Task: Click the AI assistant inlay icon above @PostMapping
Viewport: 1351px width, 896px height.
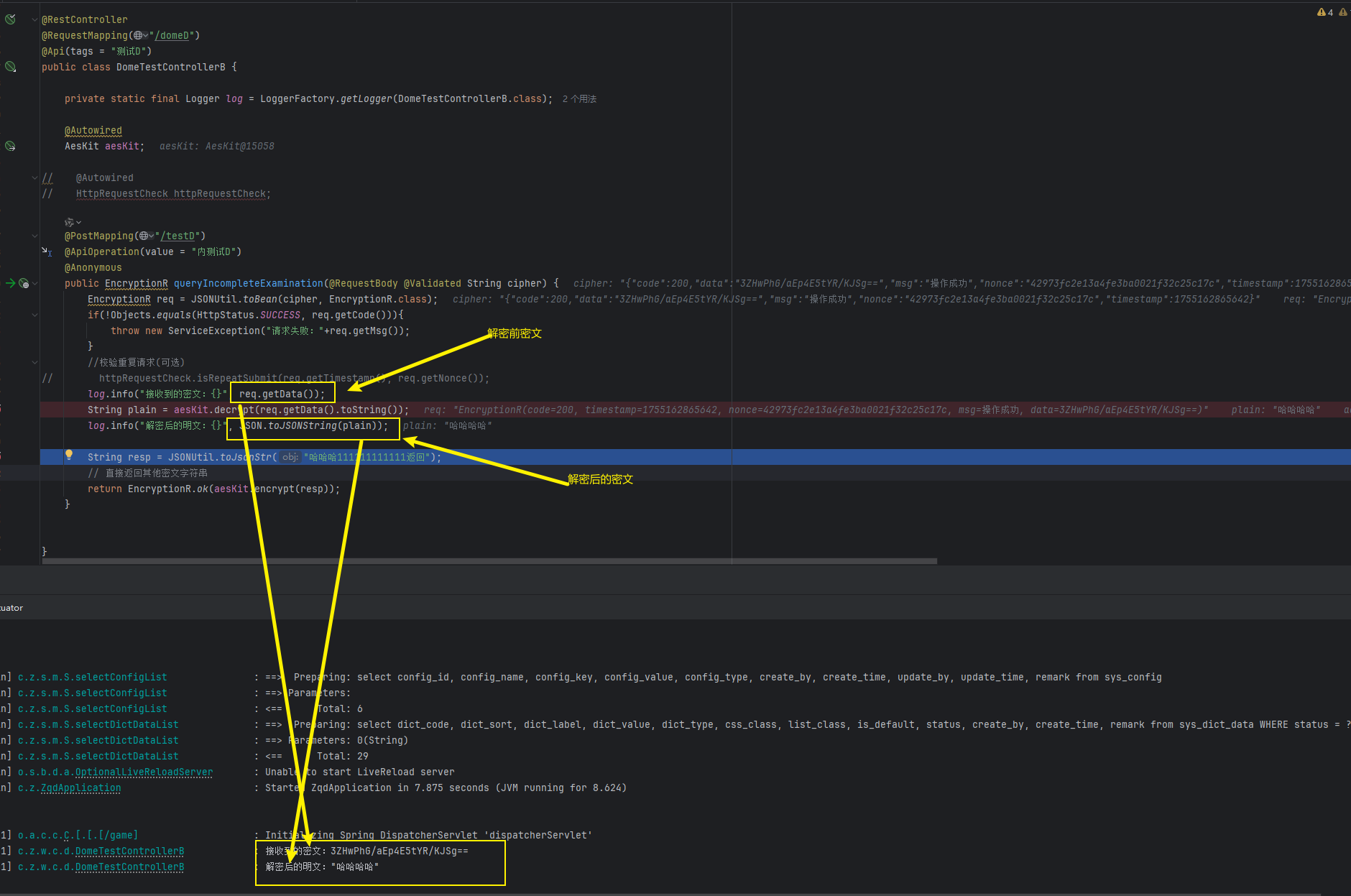Action: 69,222
